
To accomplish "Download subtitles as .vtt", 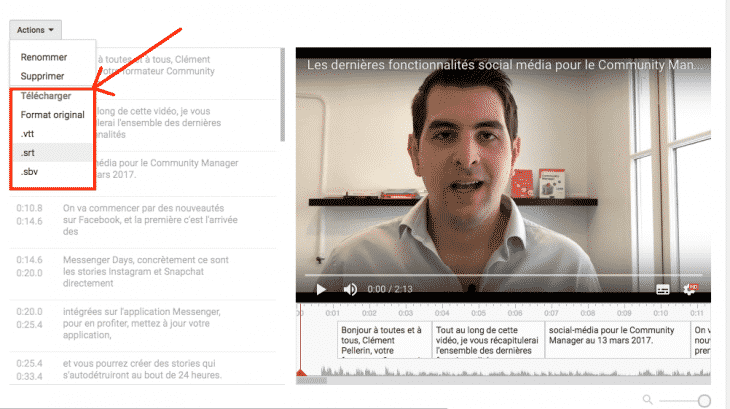I will point(29,133).
